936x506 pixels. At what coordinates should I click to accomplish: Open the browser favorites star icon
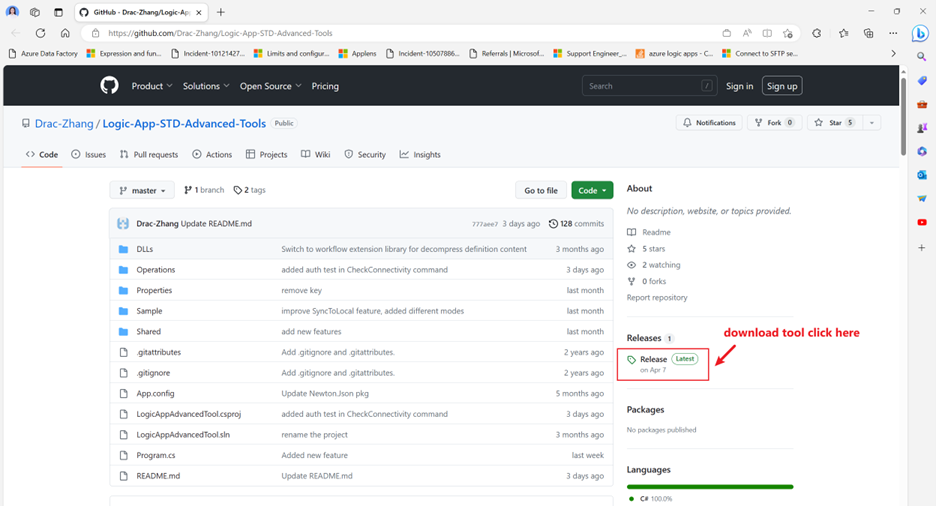coord(843,33)
